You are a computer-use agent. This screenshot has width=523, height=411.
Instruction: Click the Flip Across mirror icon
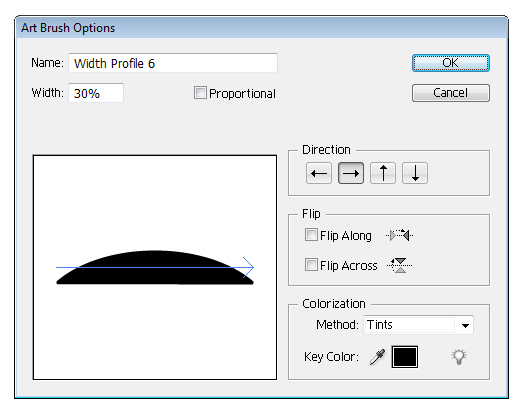point(400,266)
